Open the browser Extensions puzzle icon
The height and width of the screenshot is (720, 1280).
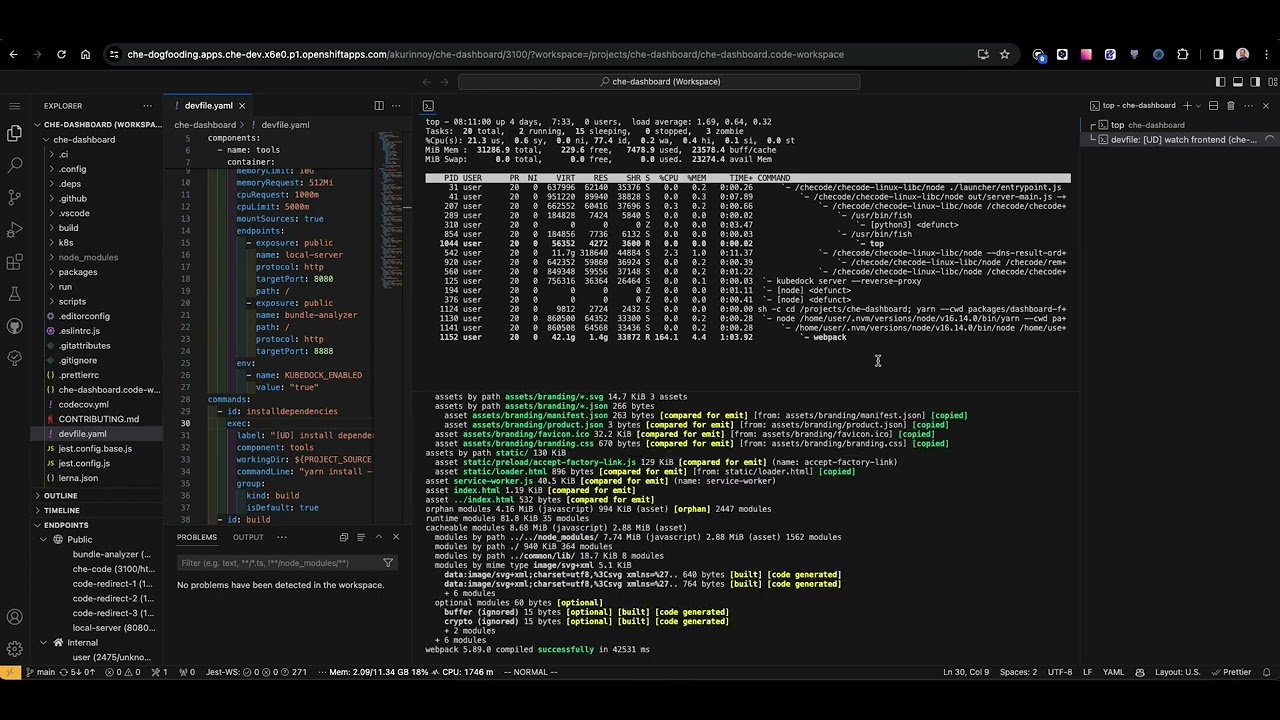pos(1183,54)
